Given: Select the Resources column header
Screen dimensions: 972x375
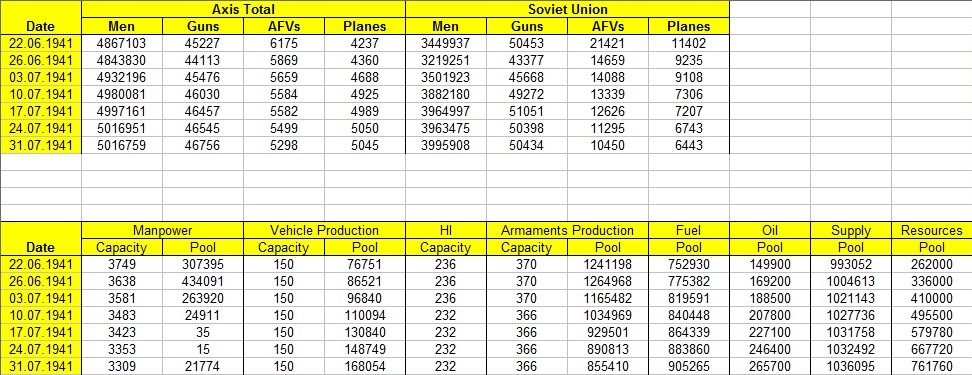Looking at the screenshot, I should (932, 231).
